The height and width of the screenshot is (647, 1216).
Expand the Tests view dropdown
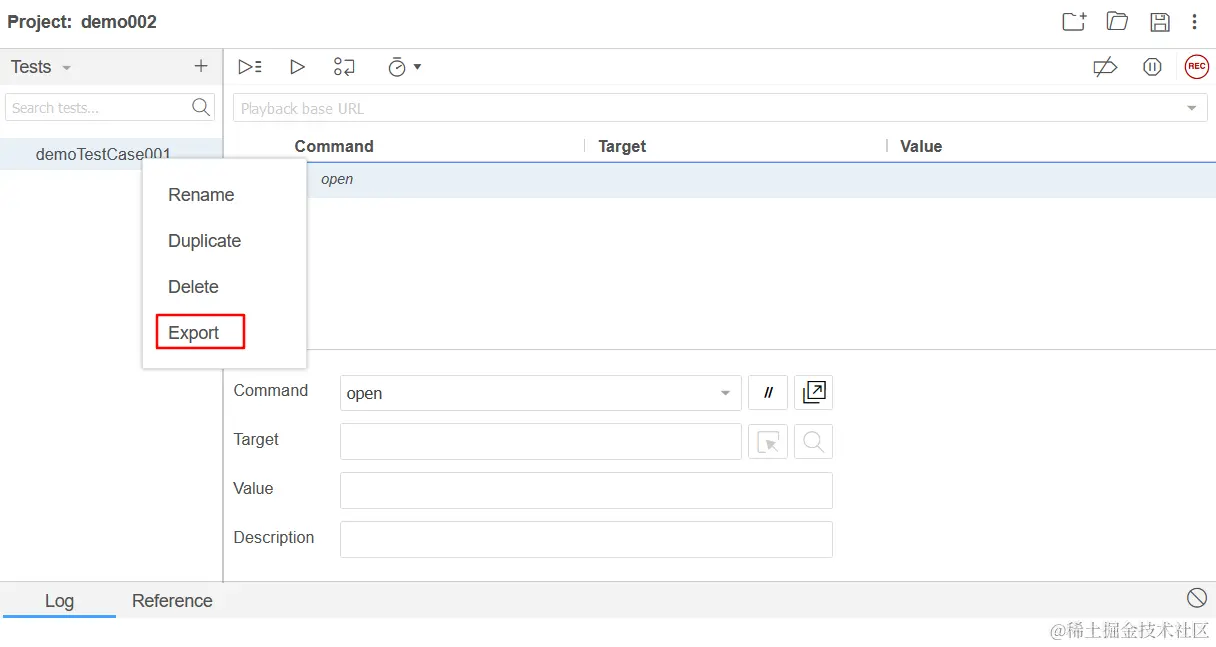point(67,68)
